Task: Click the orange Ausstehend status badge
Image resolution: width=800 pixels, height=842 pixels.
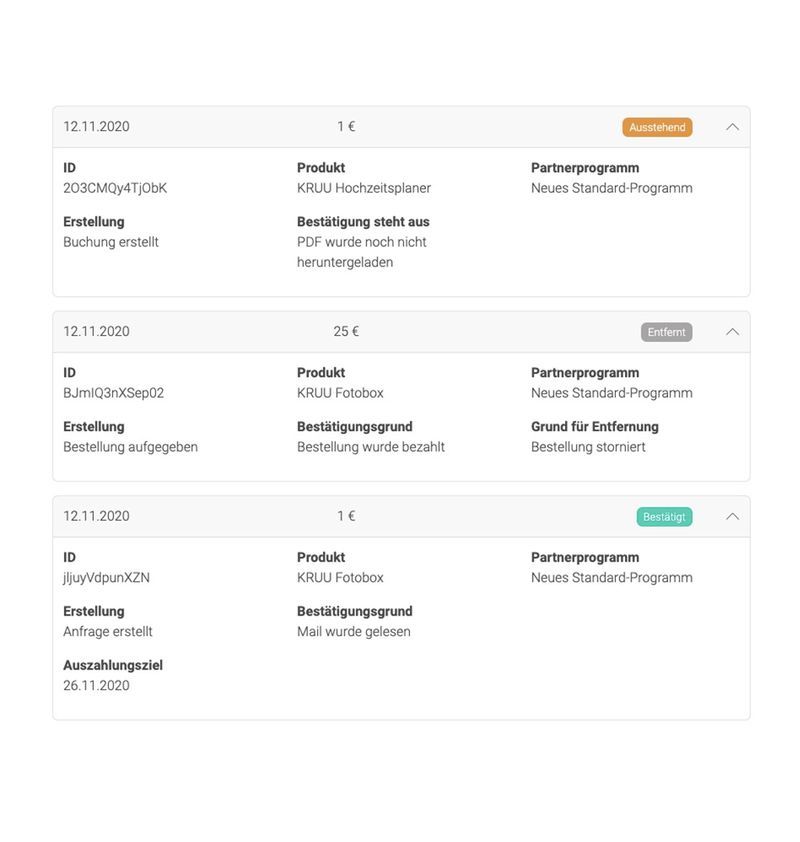Action: pyautogui.click(x=657, y=127)
